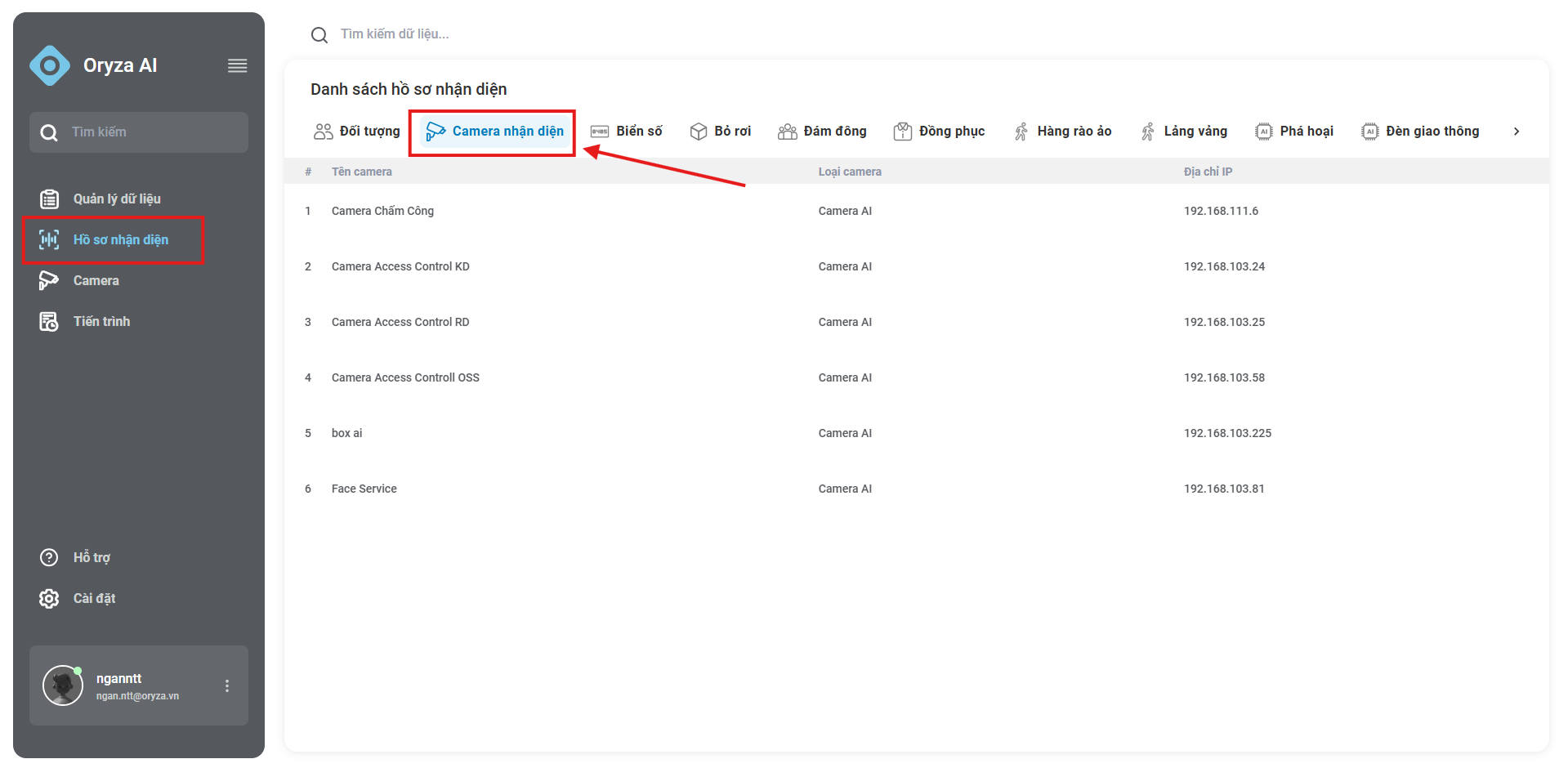Click the Đèn giao thông AI chip icon
This screenshot has height=768, width=1568.
pos(1370,132)
